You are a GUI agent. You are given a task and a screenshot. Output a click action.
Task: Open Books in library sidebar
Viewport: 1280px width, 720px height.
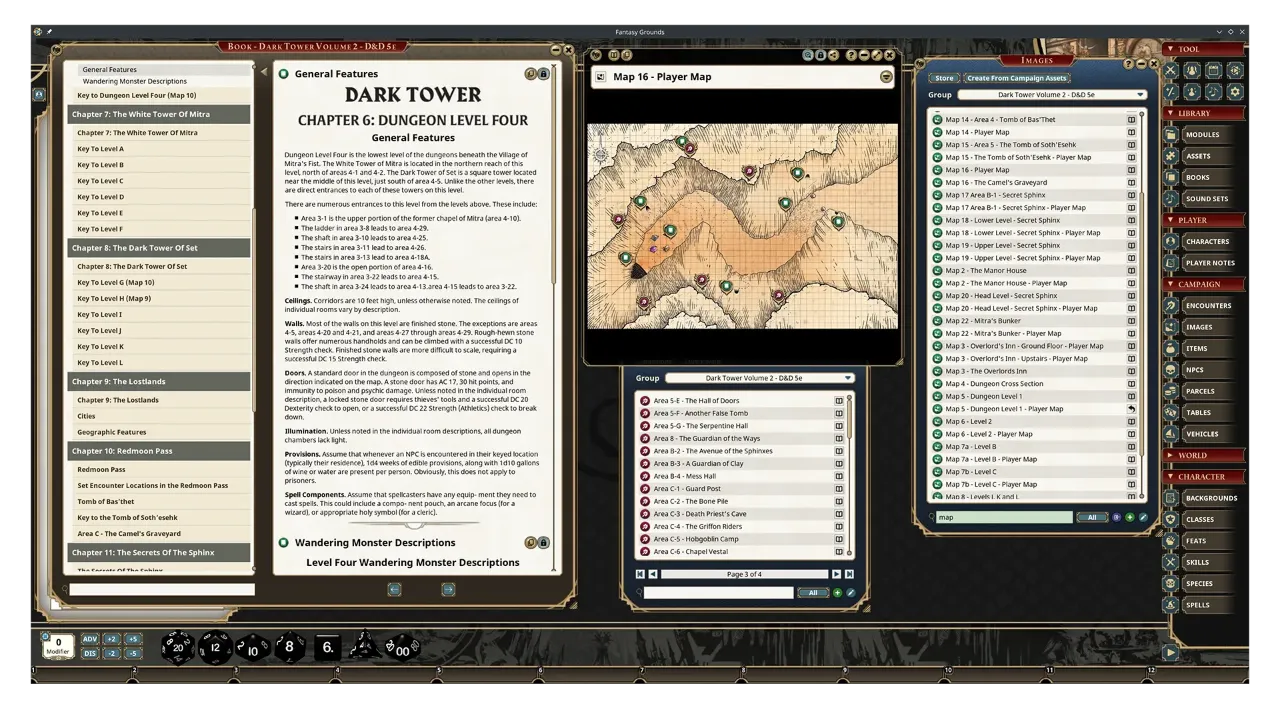point(1198,177)
